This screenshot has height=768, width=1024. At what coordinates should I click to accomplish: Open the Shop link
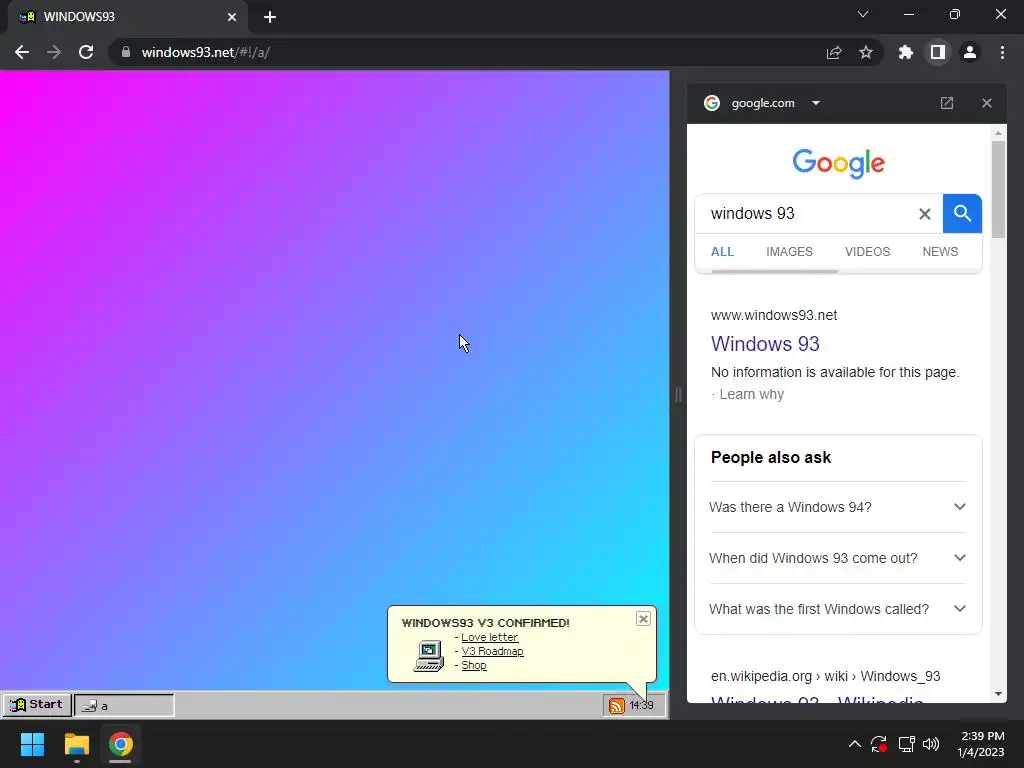point(473,665)
